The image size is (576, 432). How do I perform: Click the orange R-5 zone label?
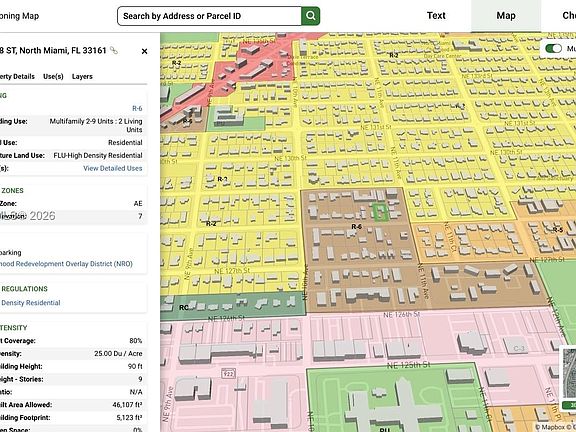pyautogui.click(x=558, y=230)
